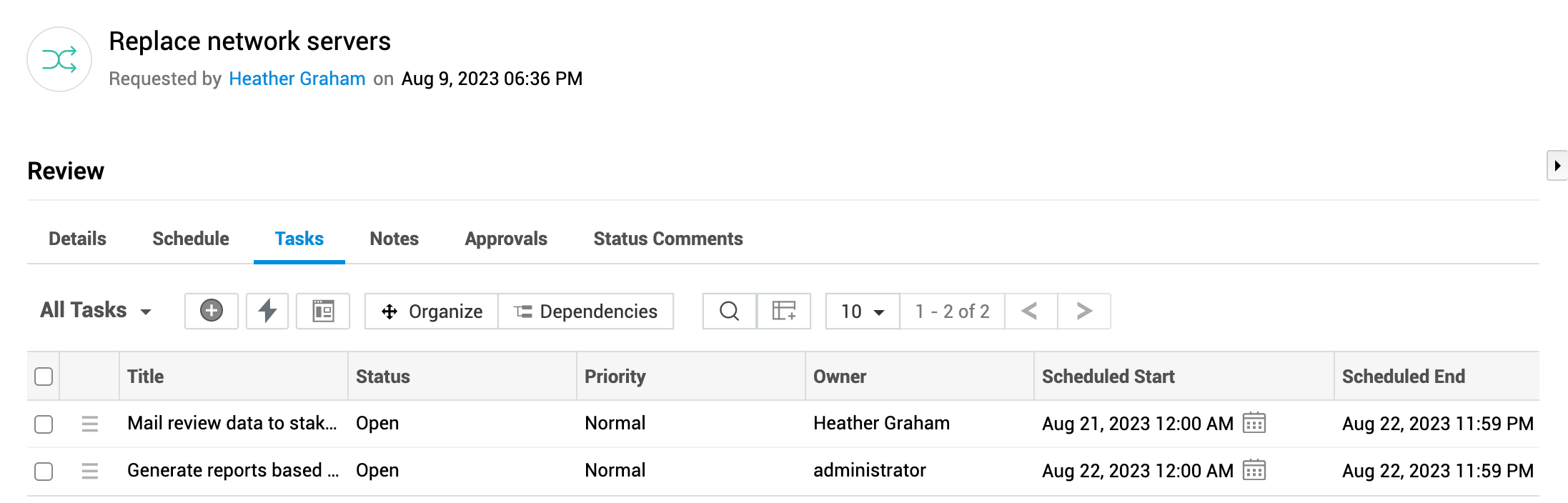
Task: Switch to the Approvals tab
Action: tap(506, 239)
